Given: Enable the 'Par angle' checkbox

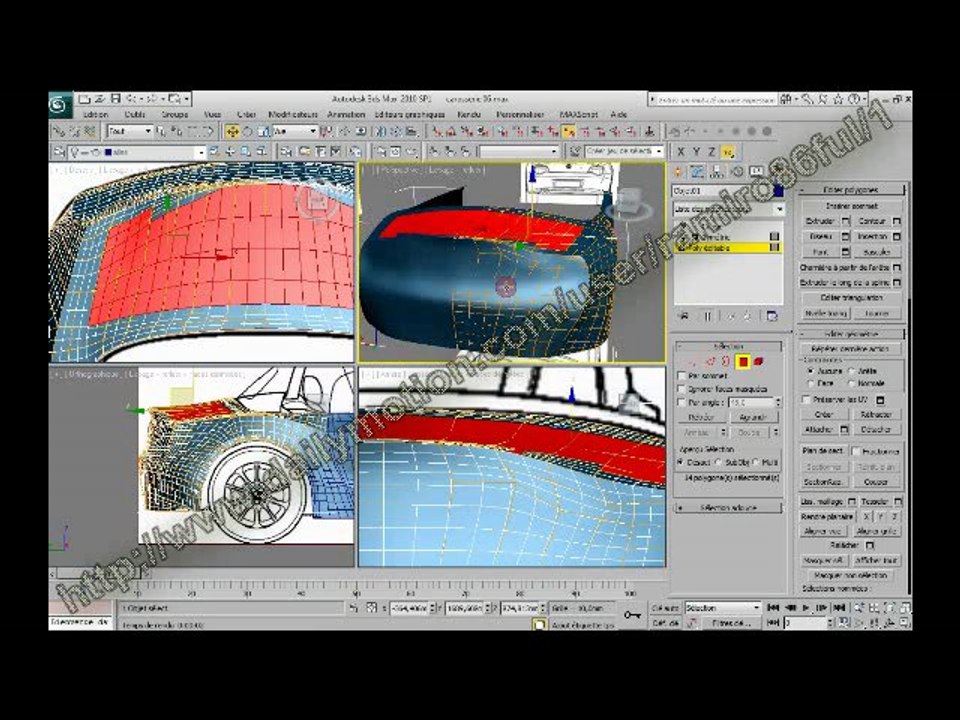Looking at the screenshot, I should [681, 402].
